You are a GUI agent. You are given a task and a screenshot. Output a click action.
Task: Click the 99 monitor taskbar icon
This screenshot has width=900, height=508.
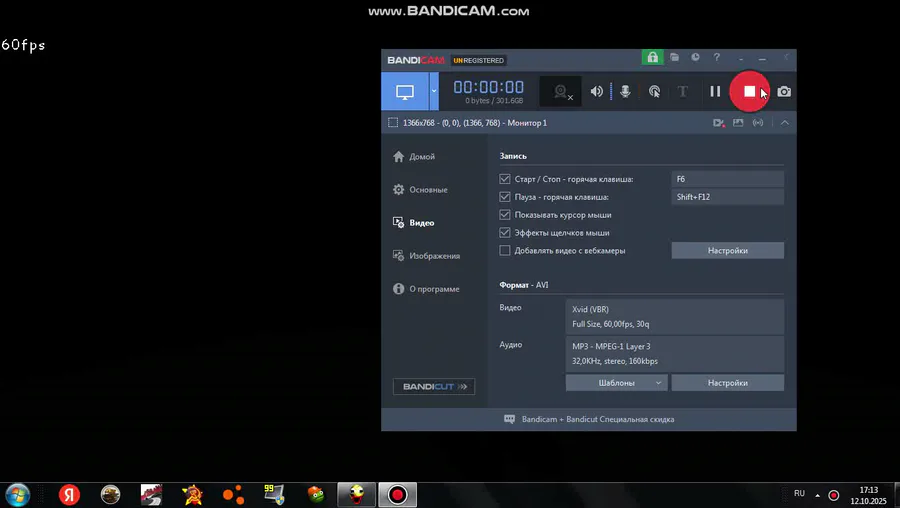(x=274, y=495)
